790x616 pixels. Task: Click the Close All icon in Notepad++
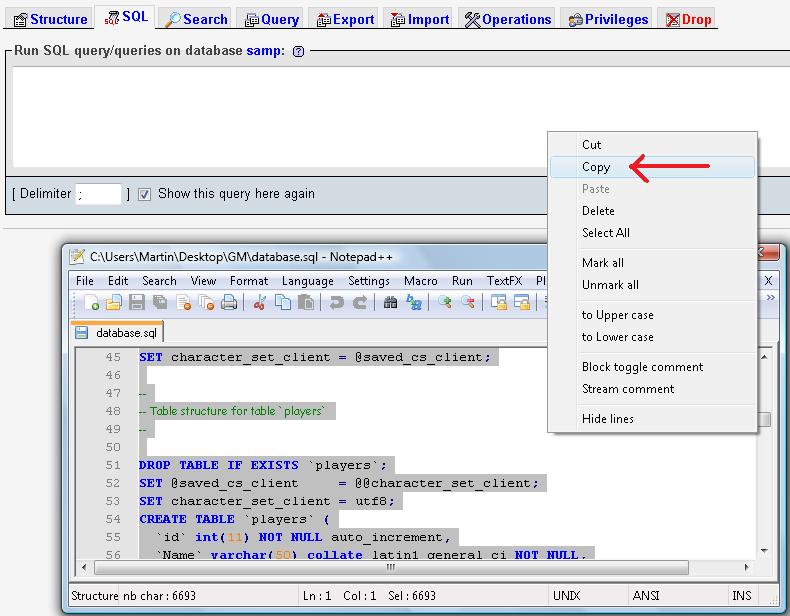[207, 302]
